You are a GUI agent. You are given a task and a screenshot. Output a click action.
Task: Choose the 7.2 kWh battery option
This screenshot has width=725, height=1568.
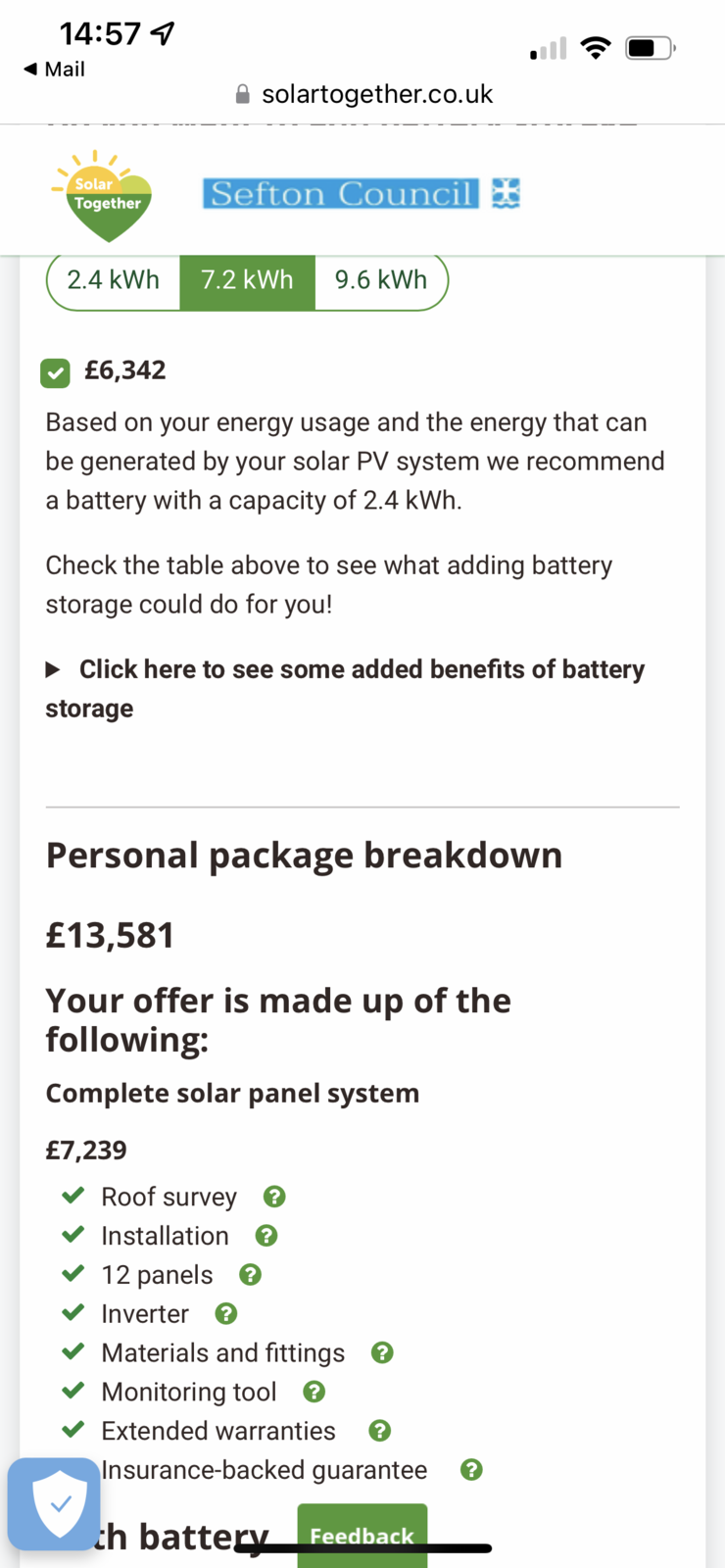247,280
